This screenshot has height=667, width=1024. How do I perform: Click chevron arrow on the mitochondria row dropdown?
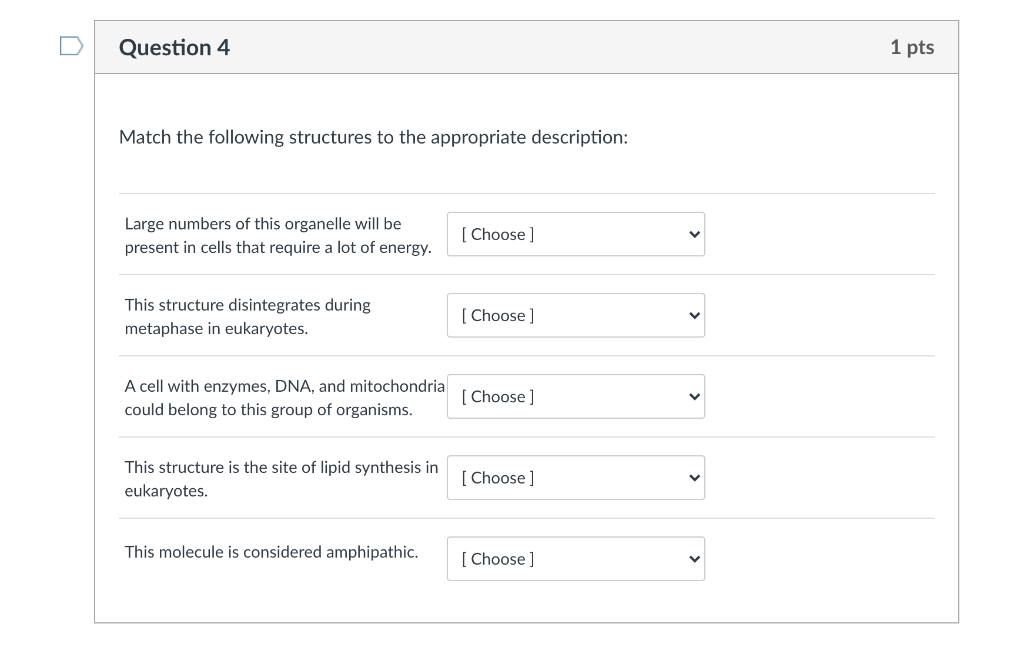(694, 396)
